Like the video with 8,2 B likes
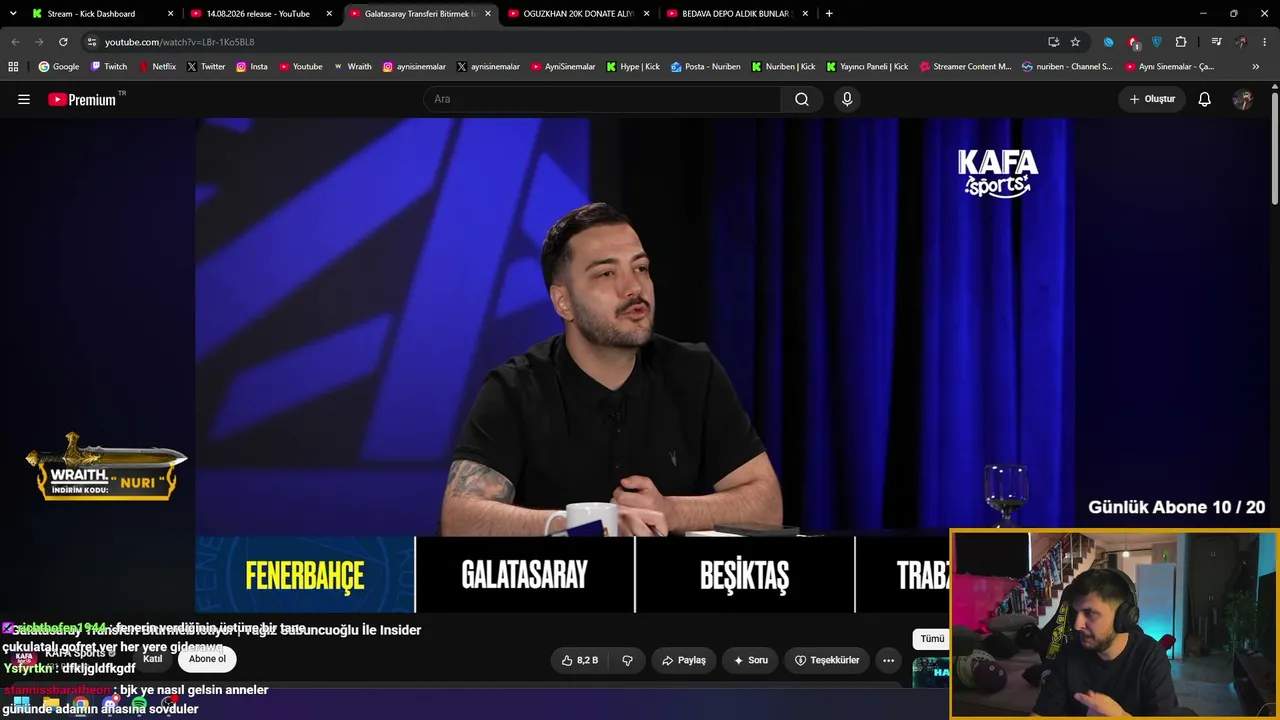This screenshot has width=1280, height=720. pyautogui.click(x=579, y=660)
